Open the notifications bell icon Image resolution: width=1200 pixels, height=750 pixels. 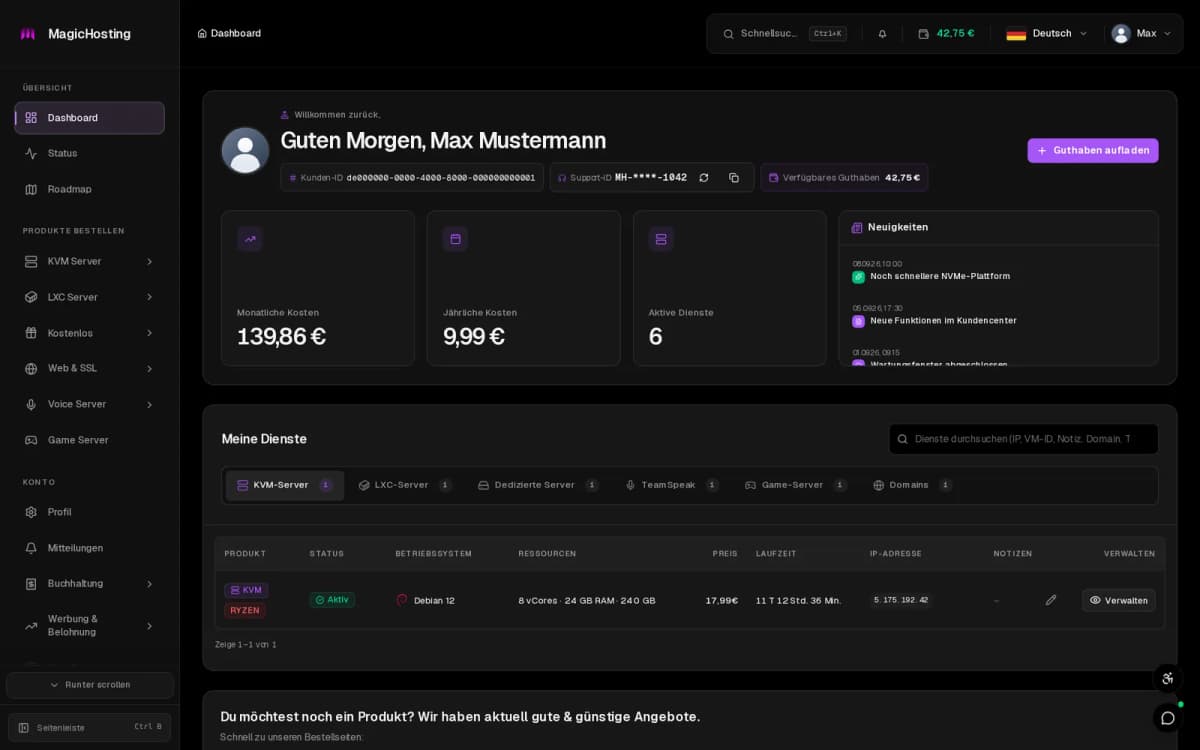882,34
